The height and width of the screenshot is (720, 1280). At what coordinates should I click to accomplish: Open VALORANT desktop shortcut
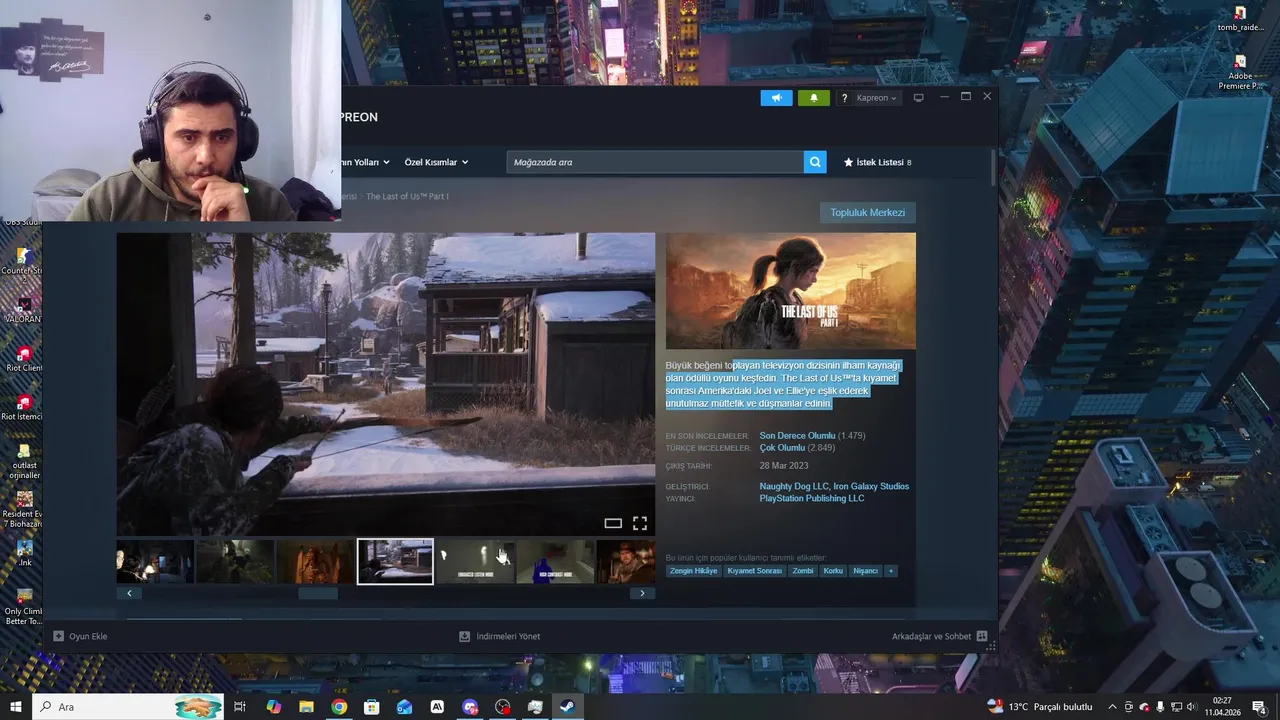point(24,311)
